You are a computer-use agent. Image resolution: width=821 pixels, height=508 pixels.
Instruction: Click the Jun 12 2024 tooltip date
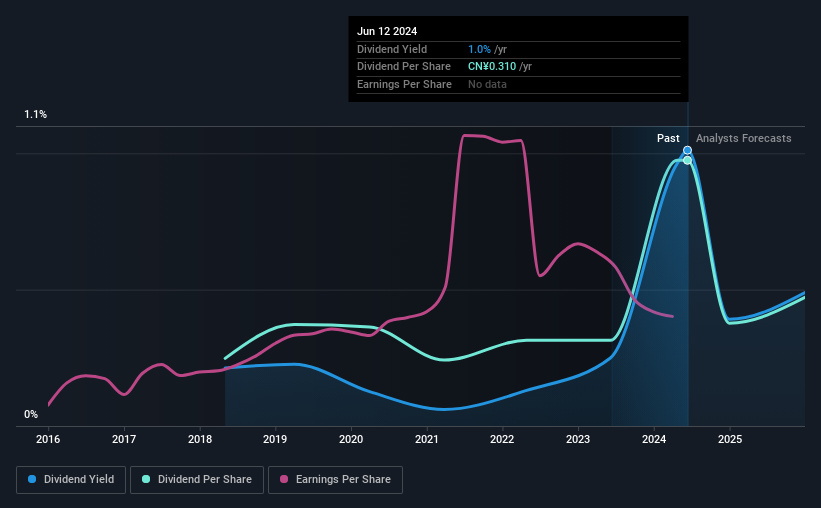point(387,31)
